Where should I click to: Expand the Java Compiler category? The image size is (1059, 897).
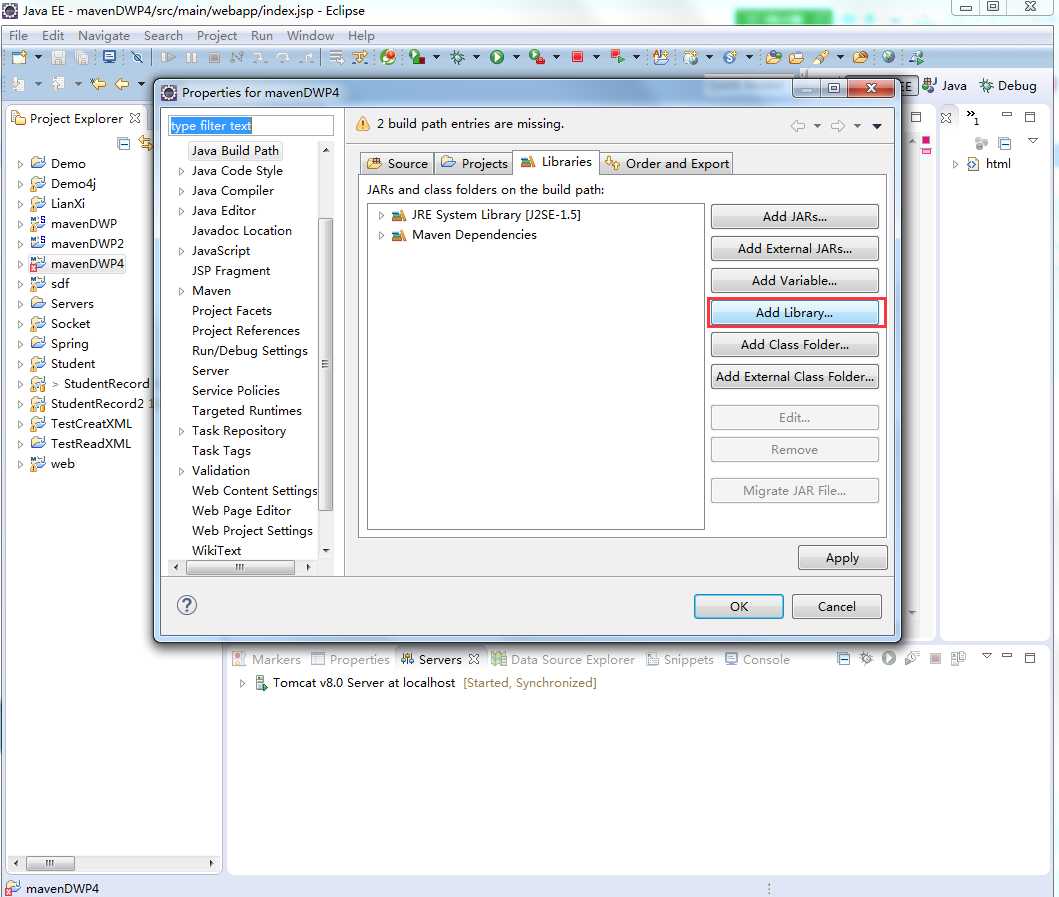point(181,192)
